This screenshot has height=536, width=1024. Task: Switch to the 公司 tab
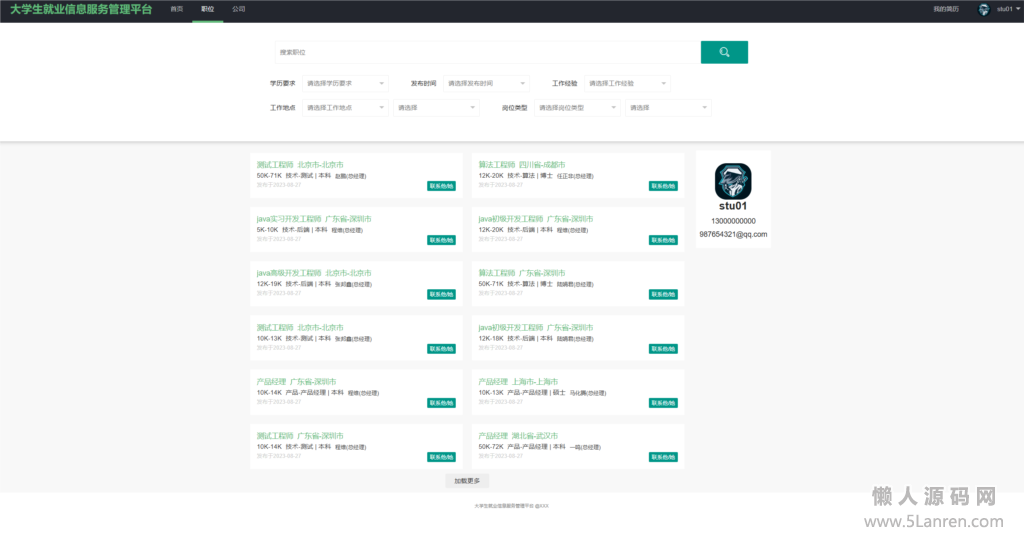click(238, 9)
